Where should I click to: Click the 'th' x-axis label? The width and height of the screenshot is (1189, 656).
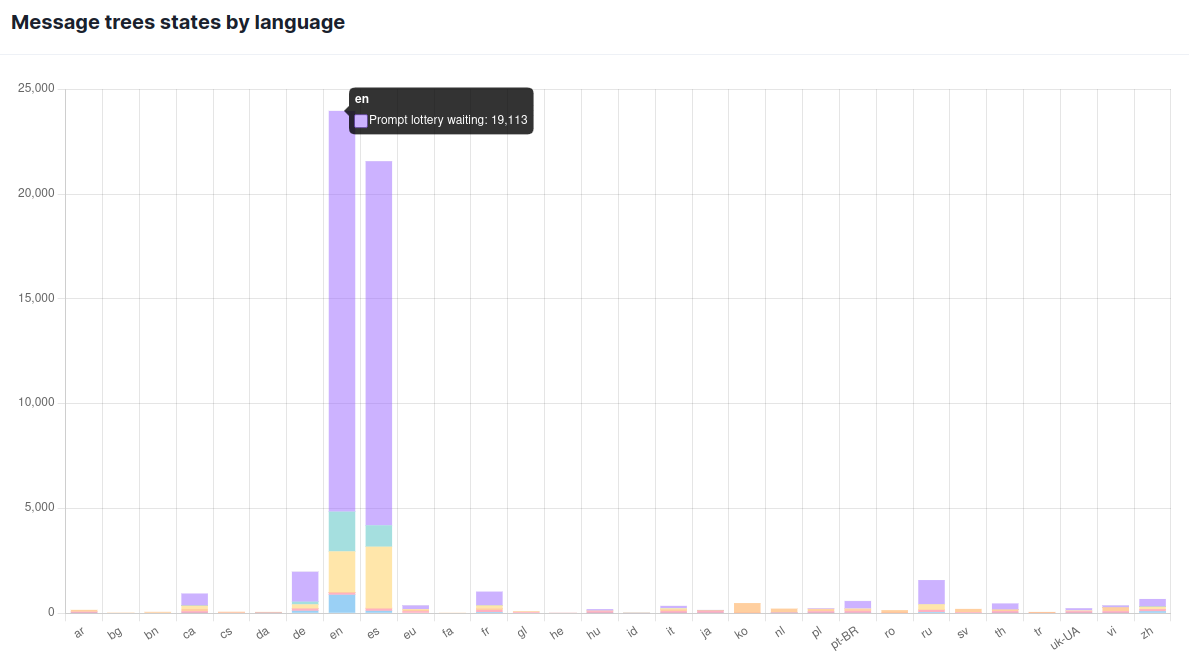pyautogui.click(x=1001, y=632)
